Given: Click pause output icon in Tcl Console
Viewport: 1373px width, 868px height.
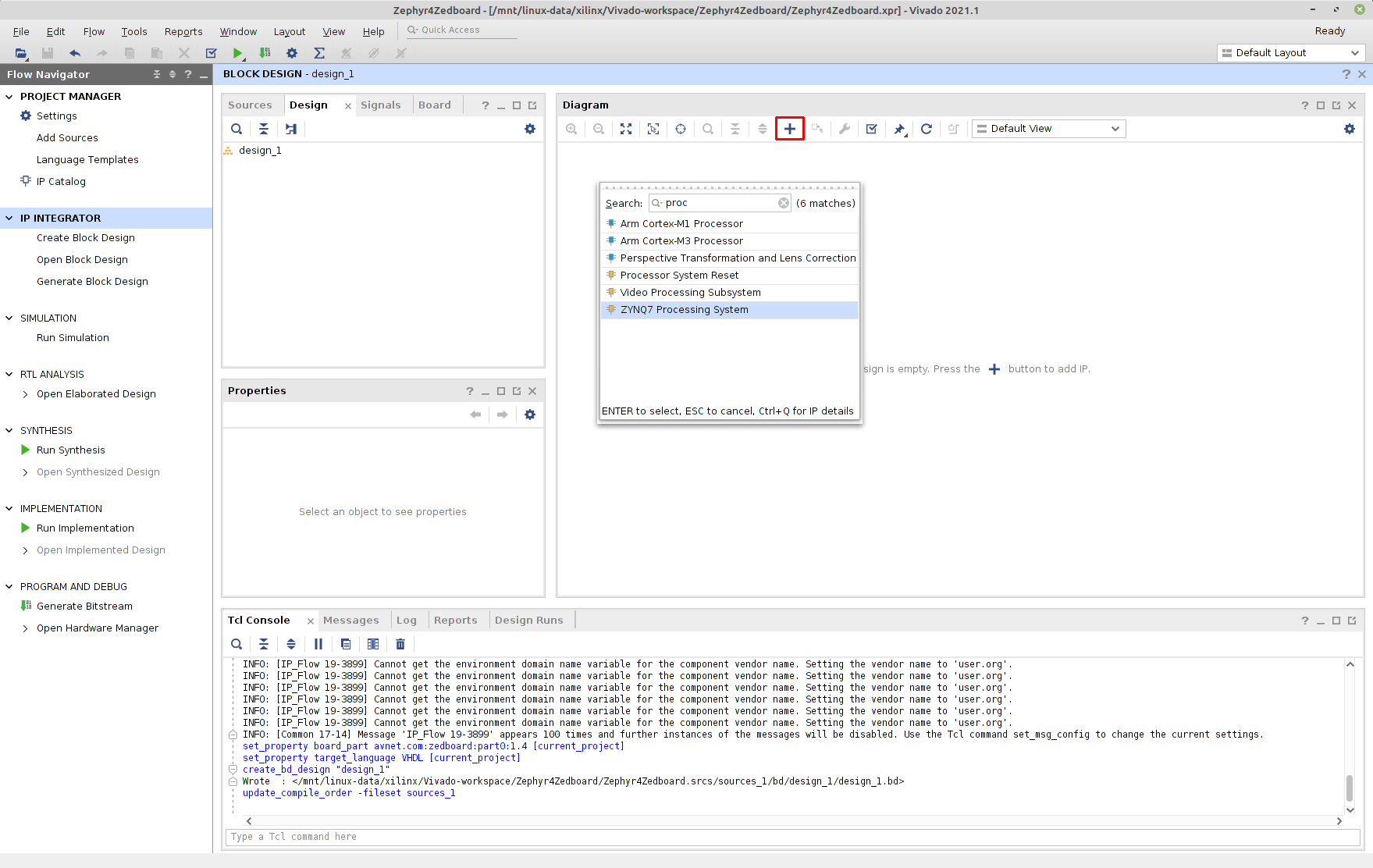Looking at the screenshot, I should pos(318,644).
